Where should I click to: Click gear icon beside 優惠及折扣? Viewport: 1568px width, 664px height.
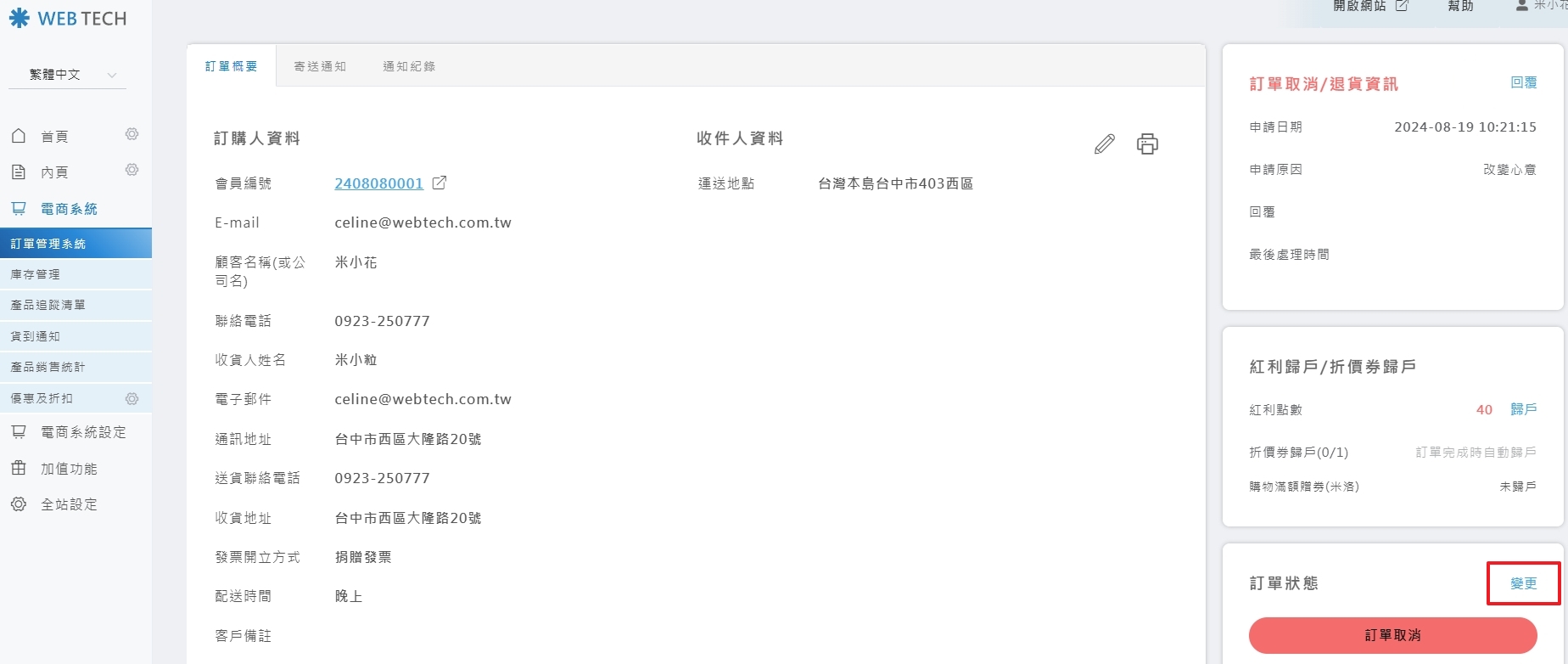(132, 398)
